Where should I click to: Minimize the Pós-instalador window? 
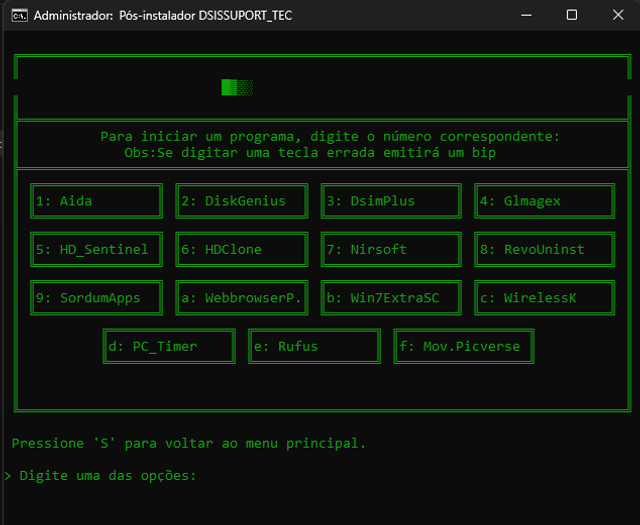pos(525,15)
